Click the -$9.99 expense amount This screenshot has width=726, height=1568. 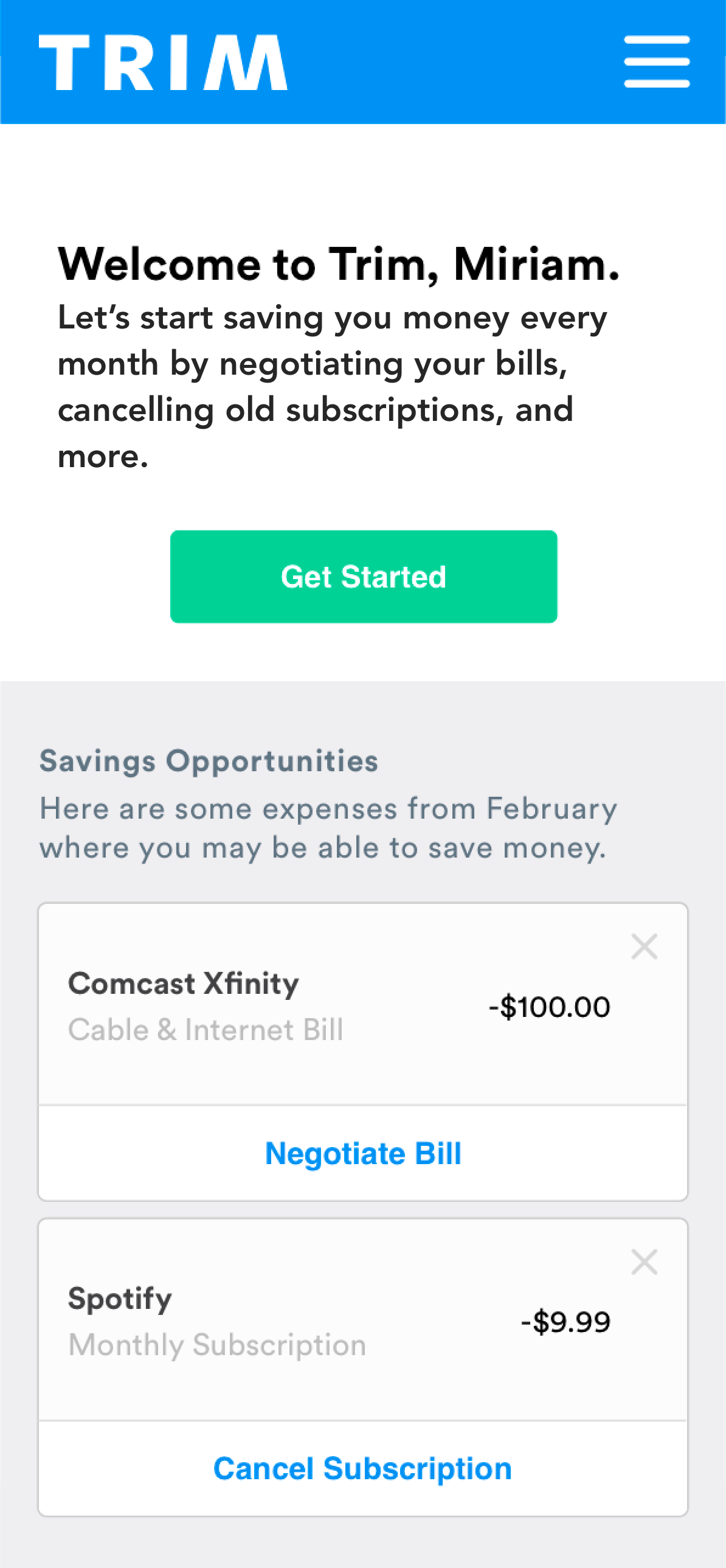click(565, 1322)
